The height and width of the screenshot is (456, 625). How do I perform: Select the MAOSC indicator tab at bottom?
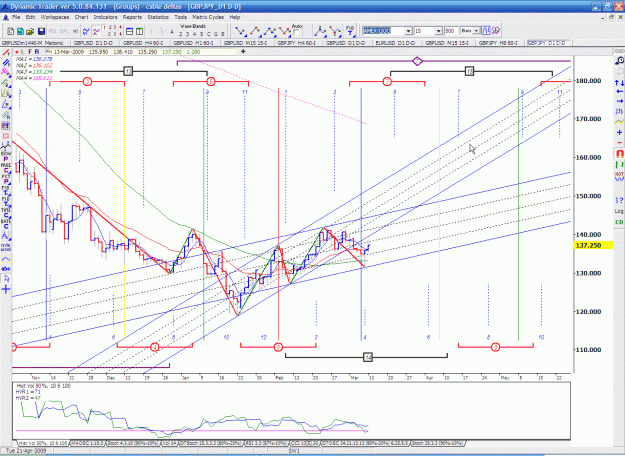87,443
